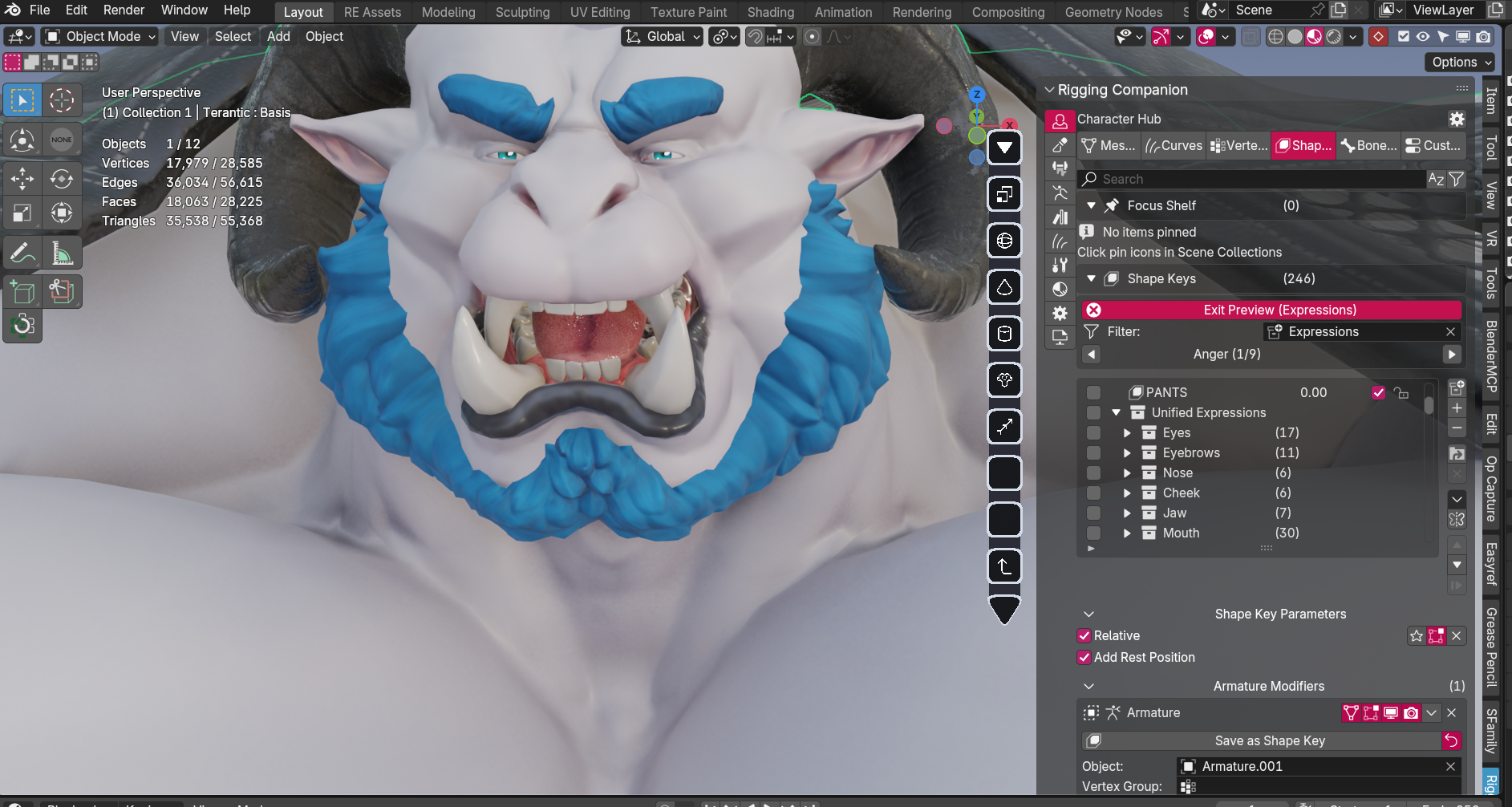Switch to the Sculpting workspace tab

(x=522, y=12)
